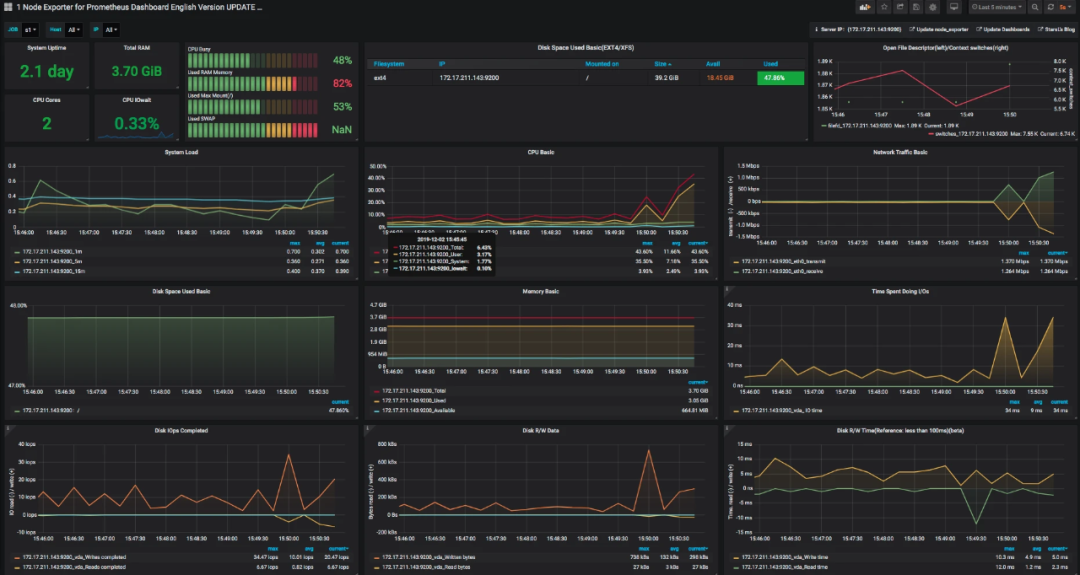Refresh the dashboard now
This screenshot has width=1080, height=575.
(x=1050, y=7)
